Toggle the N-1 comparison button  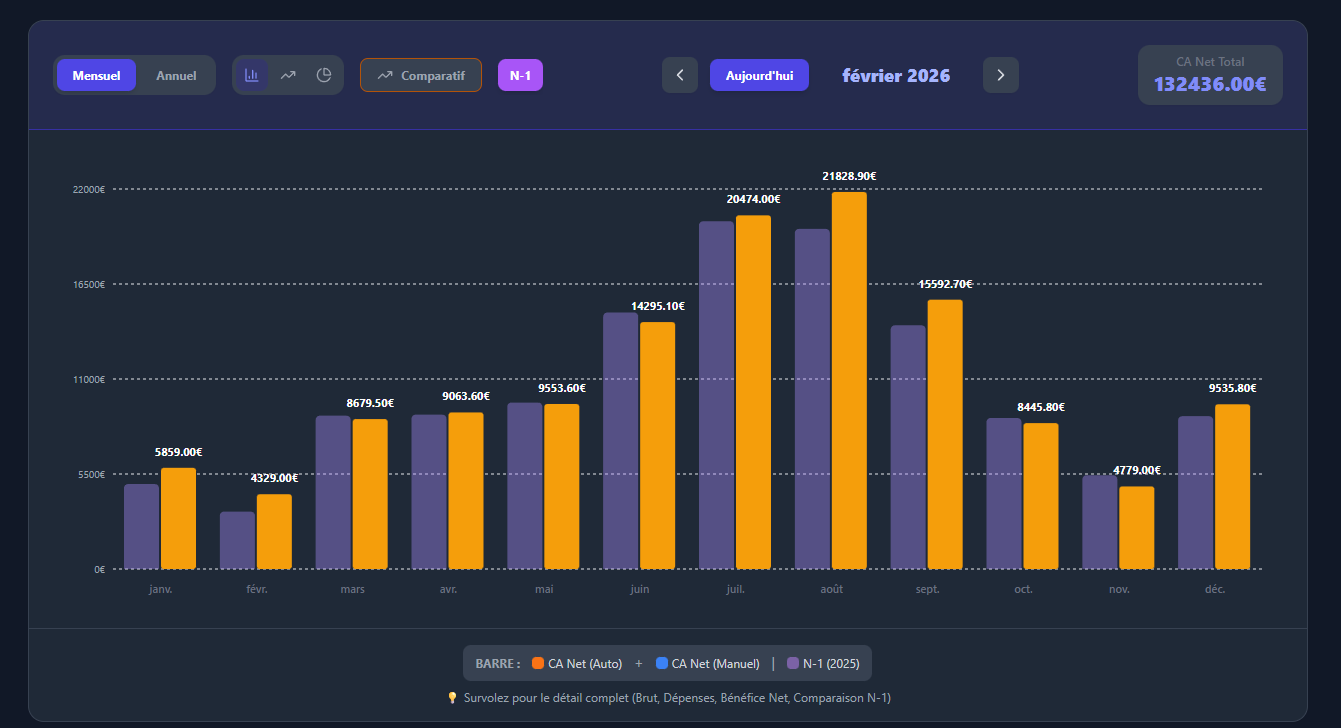(520, 75)
